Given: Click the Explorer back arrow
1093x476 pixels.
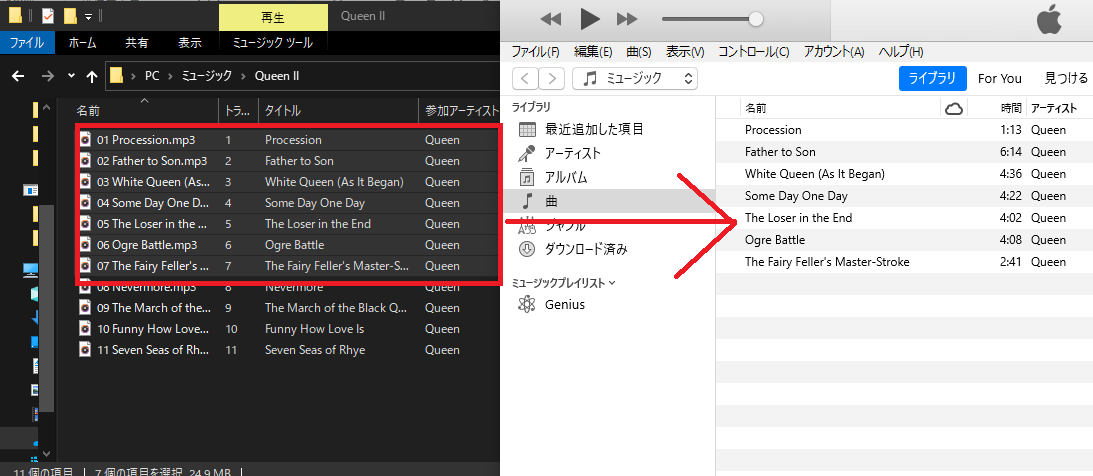Looking at the screenshot, I should (x=19, y=76).
